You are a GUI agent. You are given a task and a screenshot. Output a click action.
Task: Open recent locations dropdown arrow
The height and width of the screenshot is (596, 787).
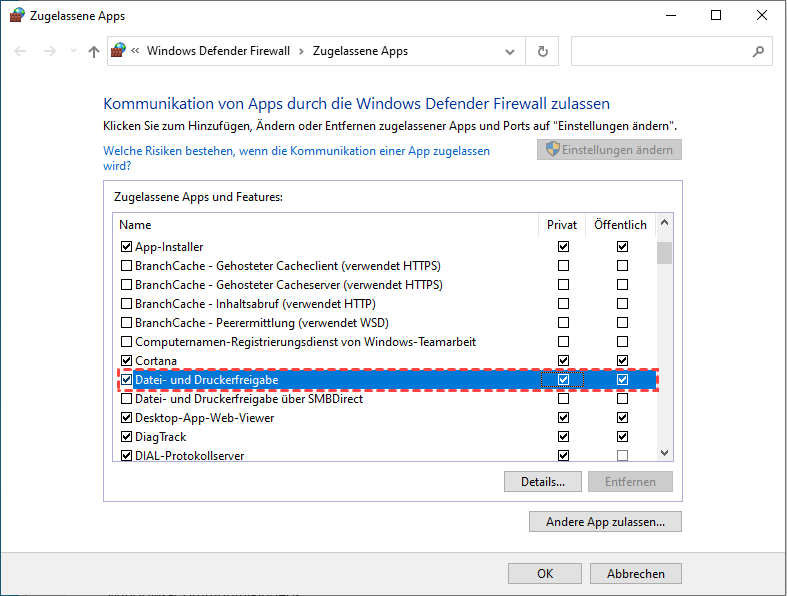(71, 52)
